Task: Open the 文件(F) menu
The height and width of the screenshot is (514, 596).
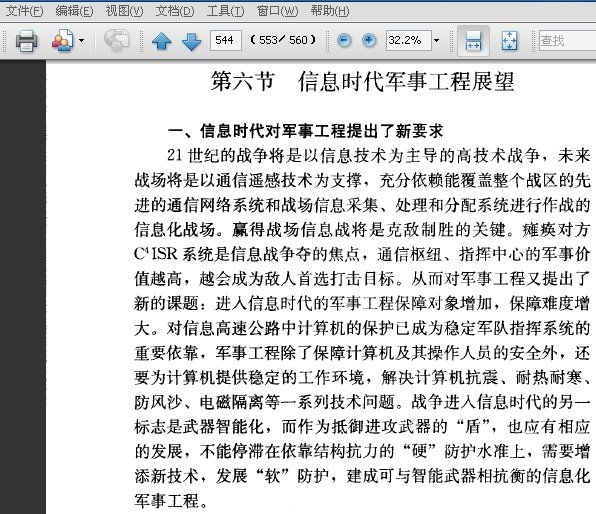Action: click(x=25, y=11)
